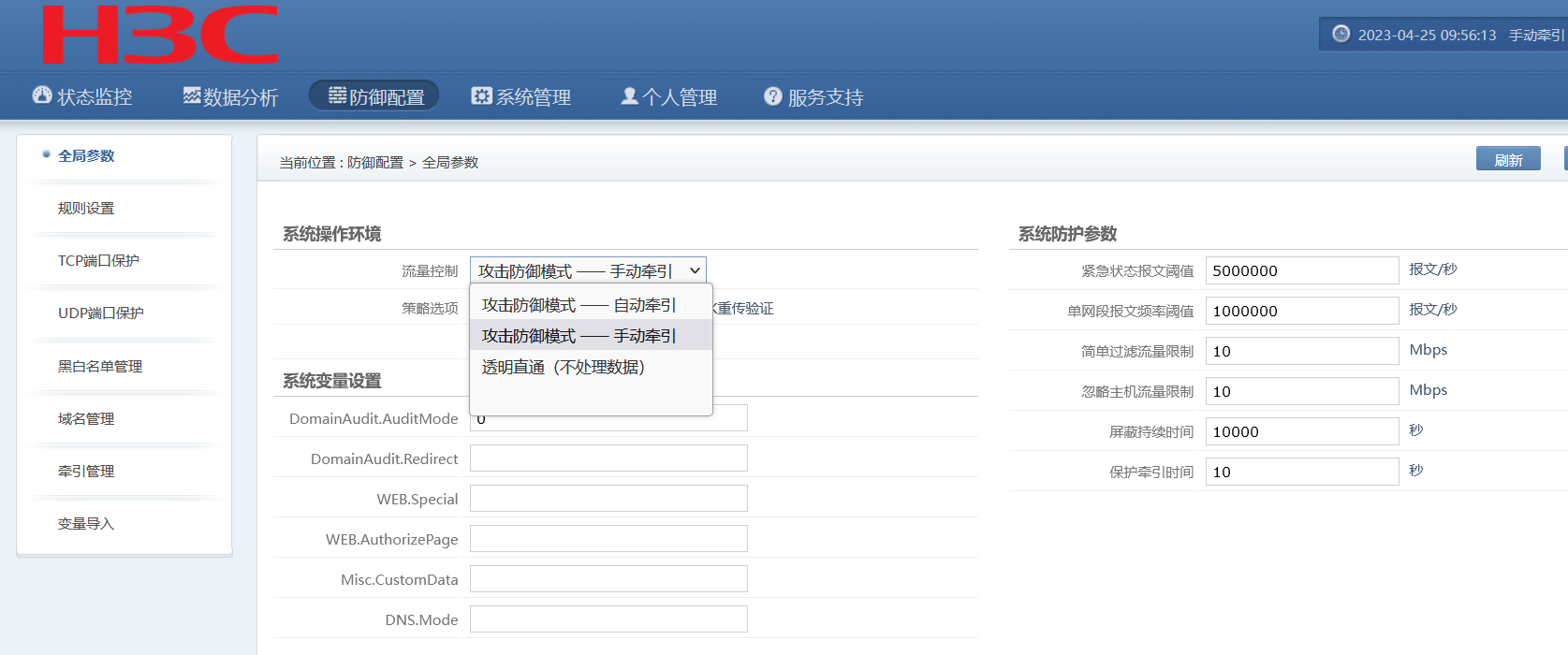Click the personal management user icon

630,95
